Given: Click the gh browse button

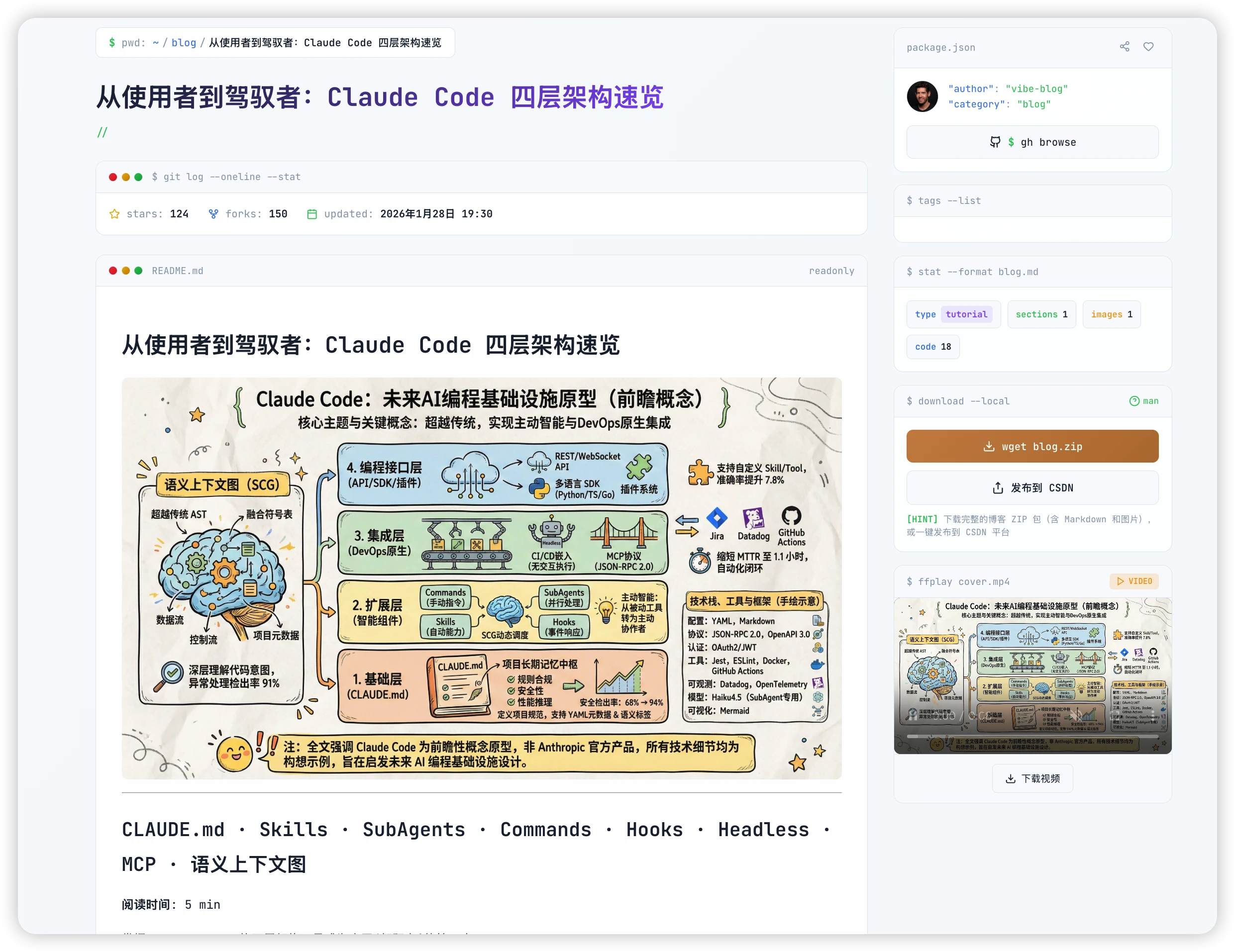Looking at the screenshot, I should 1032,142.
